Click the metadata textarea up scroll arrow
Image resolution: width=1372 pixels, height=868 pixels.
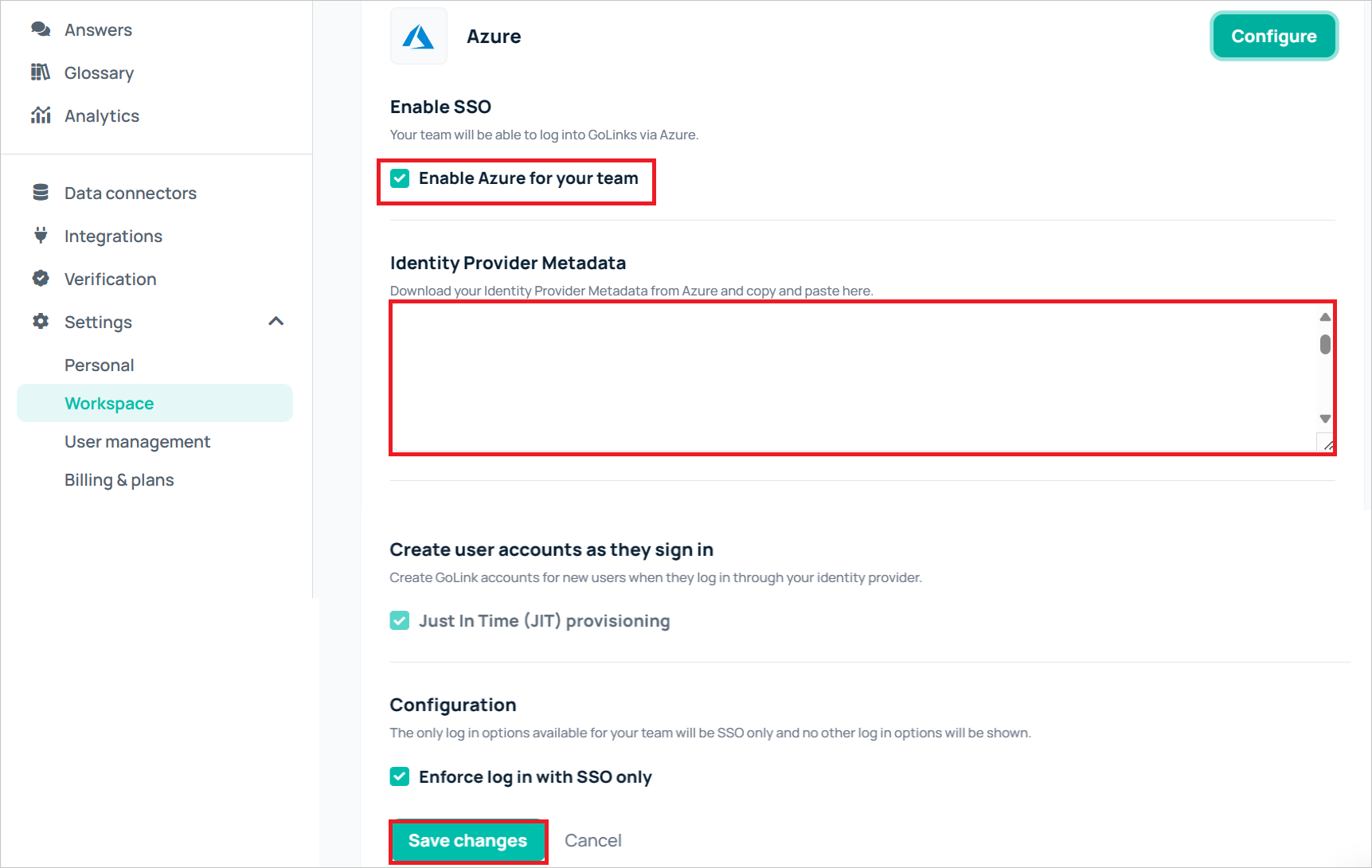1324,316
